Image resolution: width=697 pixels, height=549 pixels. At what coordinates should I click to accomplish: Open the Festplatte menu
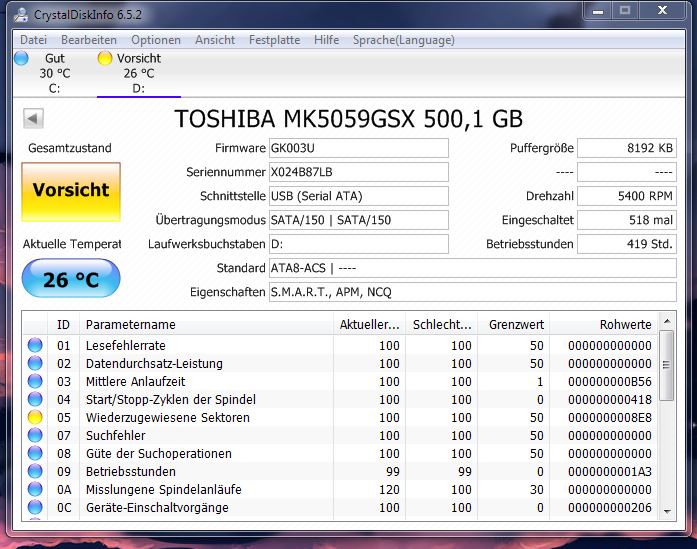[274, 40]
